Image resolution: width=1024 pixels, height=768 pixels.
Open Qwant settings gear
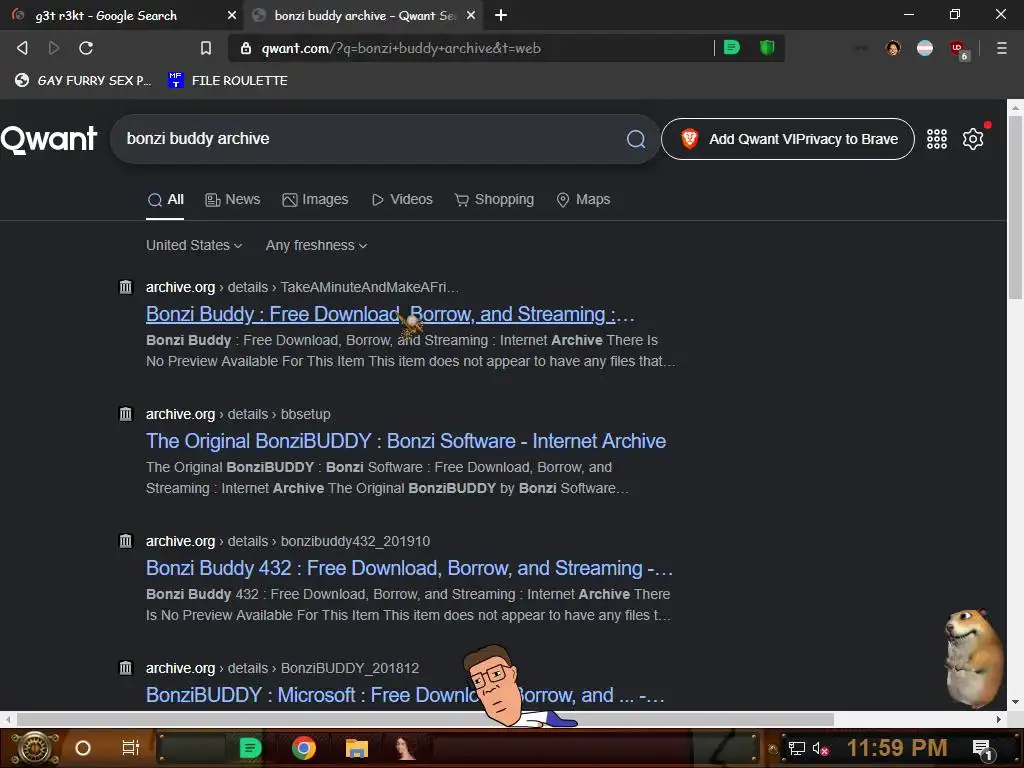[972, 138]
